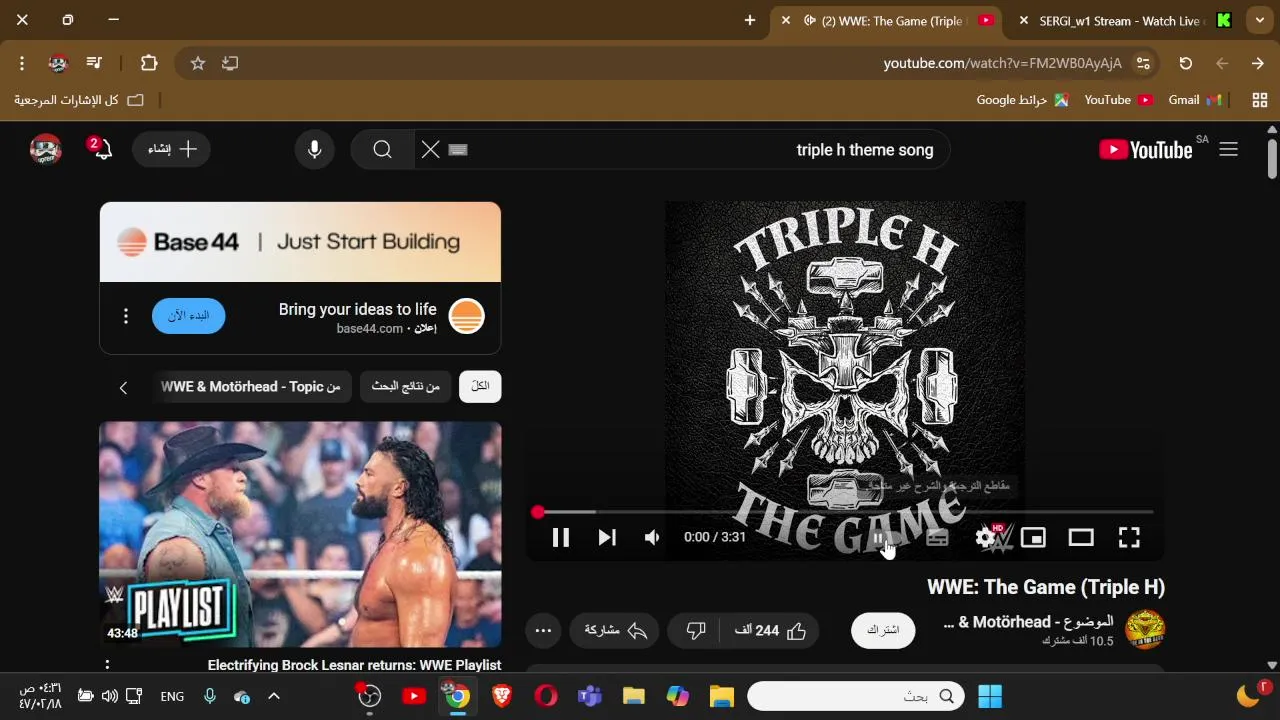Image resolution: width=1280 pixels, height=720 pixels.
Task: Clear the YouTube search with X
Action: [x=430, y=149]
